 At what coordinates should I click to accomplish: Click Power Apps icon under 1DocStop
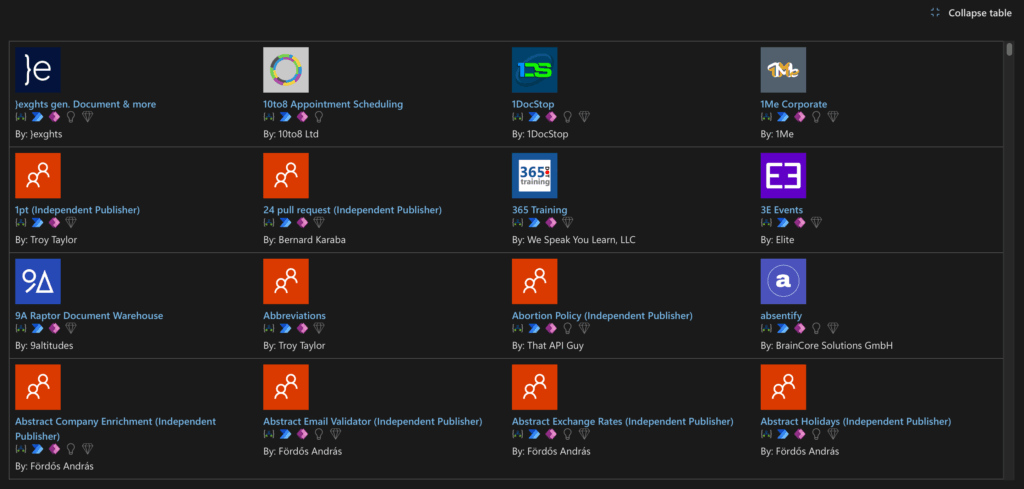click(x=551, y=117)
